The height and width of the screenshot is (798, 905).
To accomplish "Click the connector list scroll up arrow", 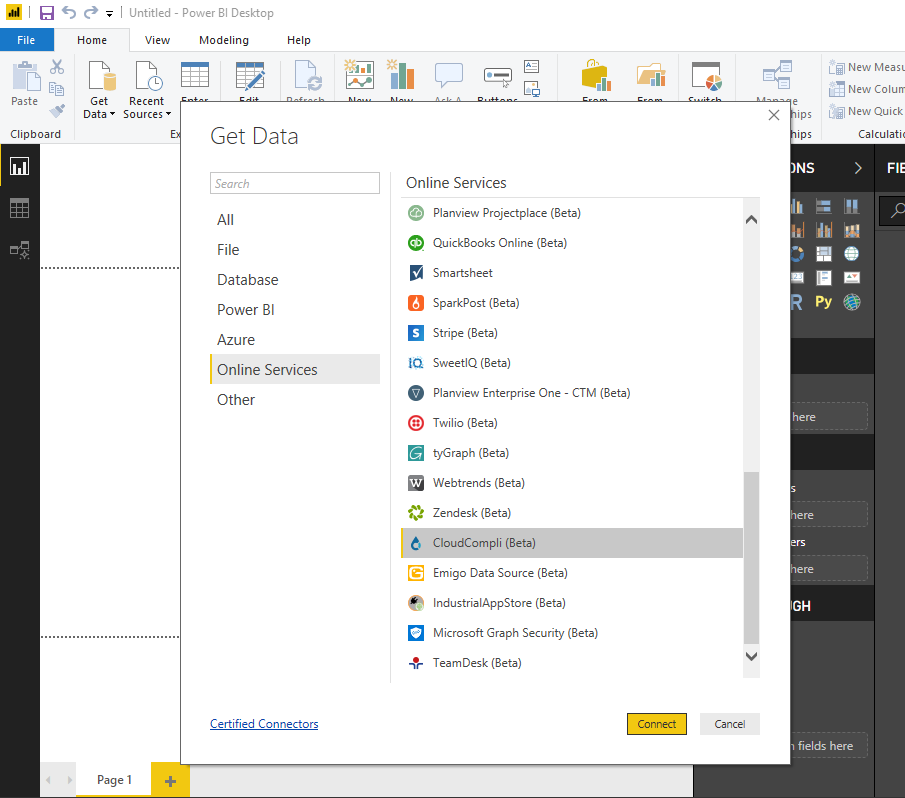I will coord(751,220).
